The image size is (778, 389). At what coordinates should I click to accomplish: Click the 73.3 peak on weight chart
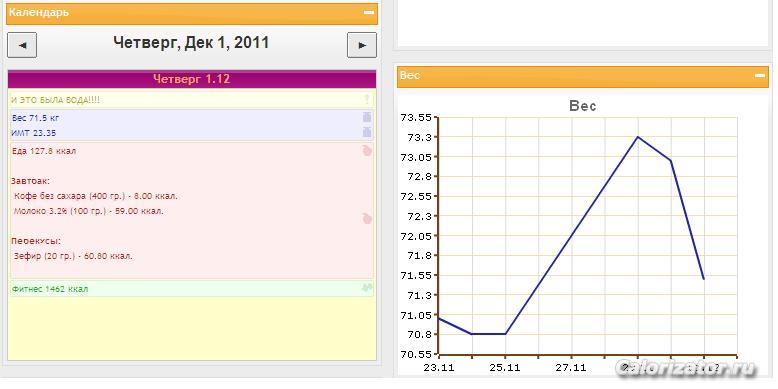pos(638,137)
